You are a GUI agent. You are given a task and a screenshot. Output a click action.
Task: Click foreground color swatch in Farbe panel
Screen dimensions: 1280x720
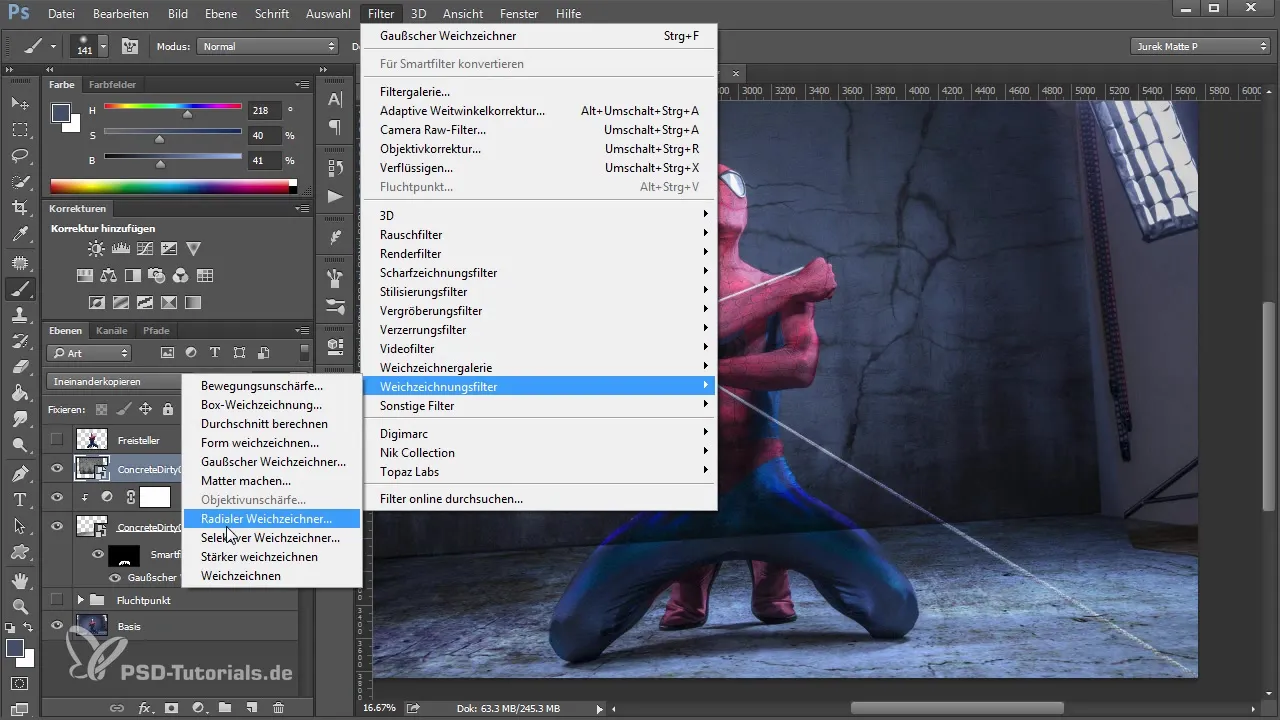click(61, 113)
